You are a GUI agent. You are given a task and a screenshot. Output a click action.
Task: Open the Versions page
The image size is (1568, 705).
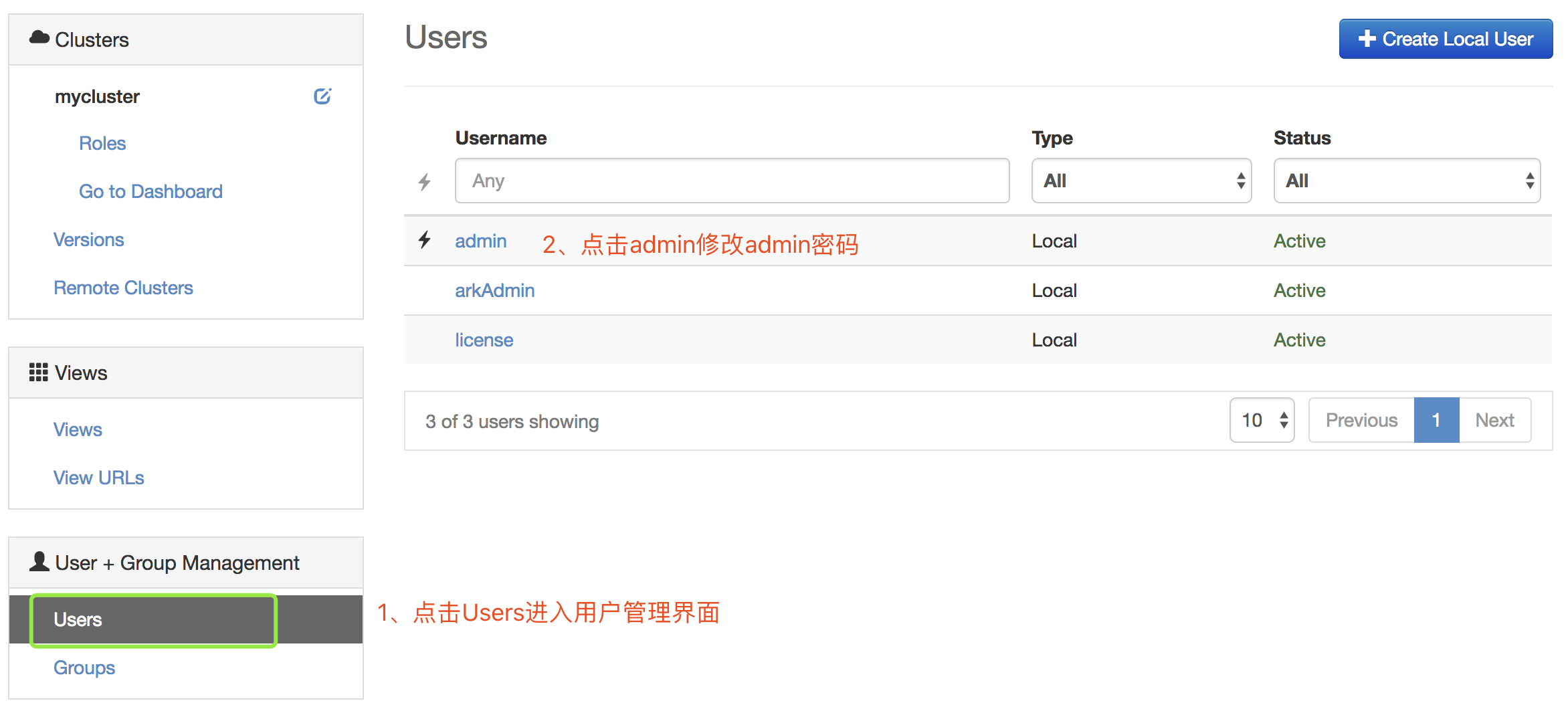coord(89,239)
